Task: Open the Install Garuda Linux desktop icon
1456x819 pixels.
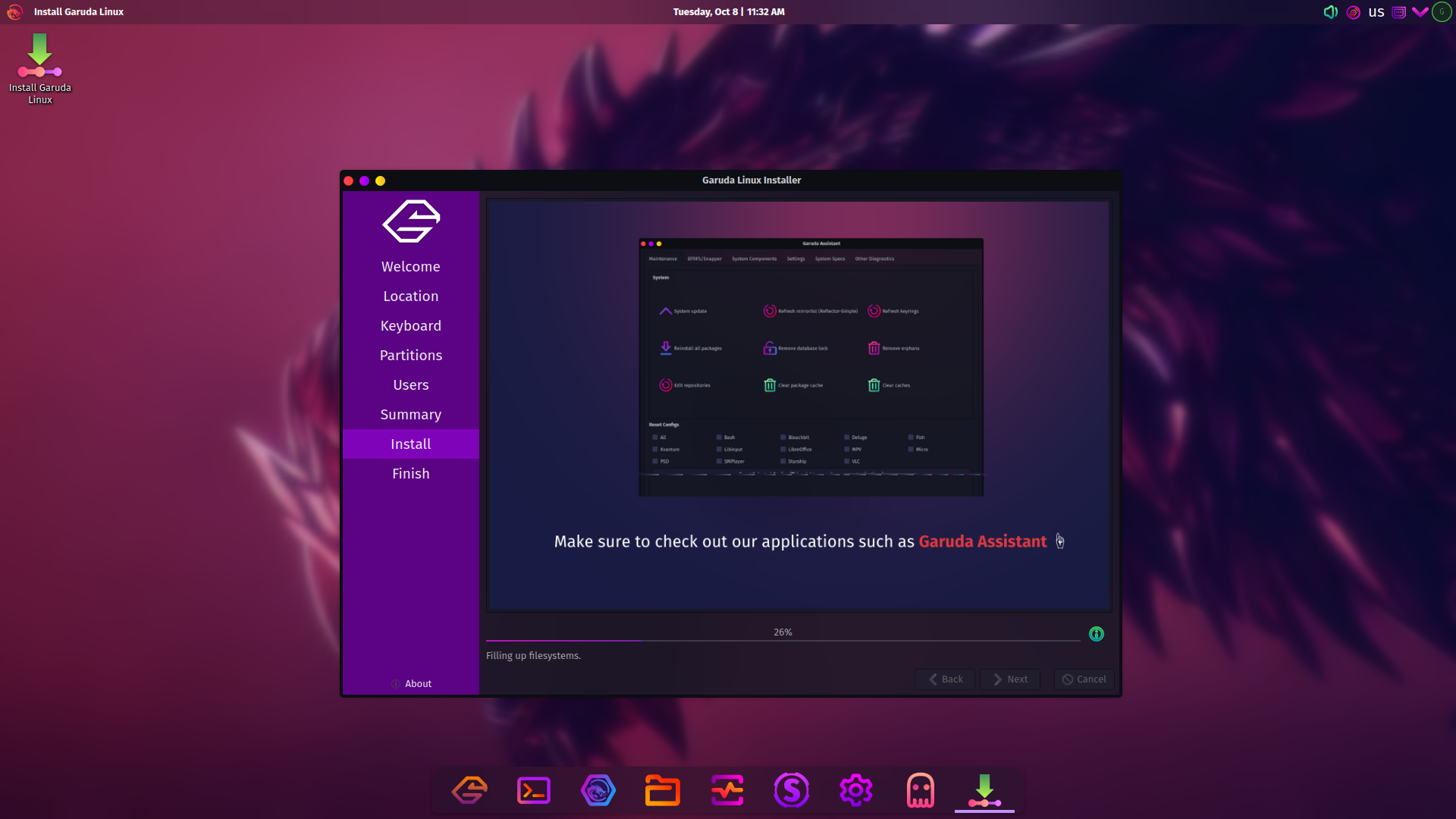Action: tap(39, 68)
